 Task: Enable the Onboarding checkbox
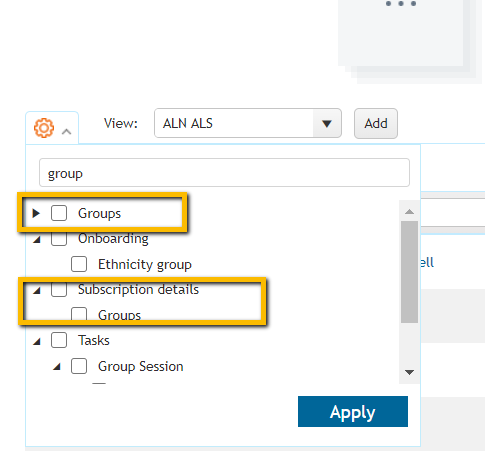point(59,239)
